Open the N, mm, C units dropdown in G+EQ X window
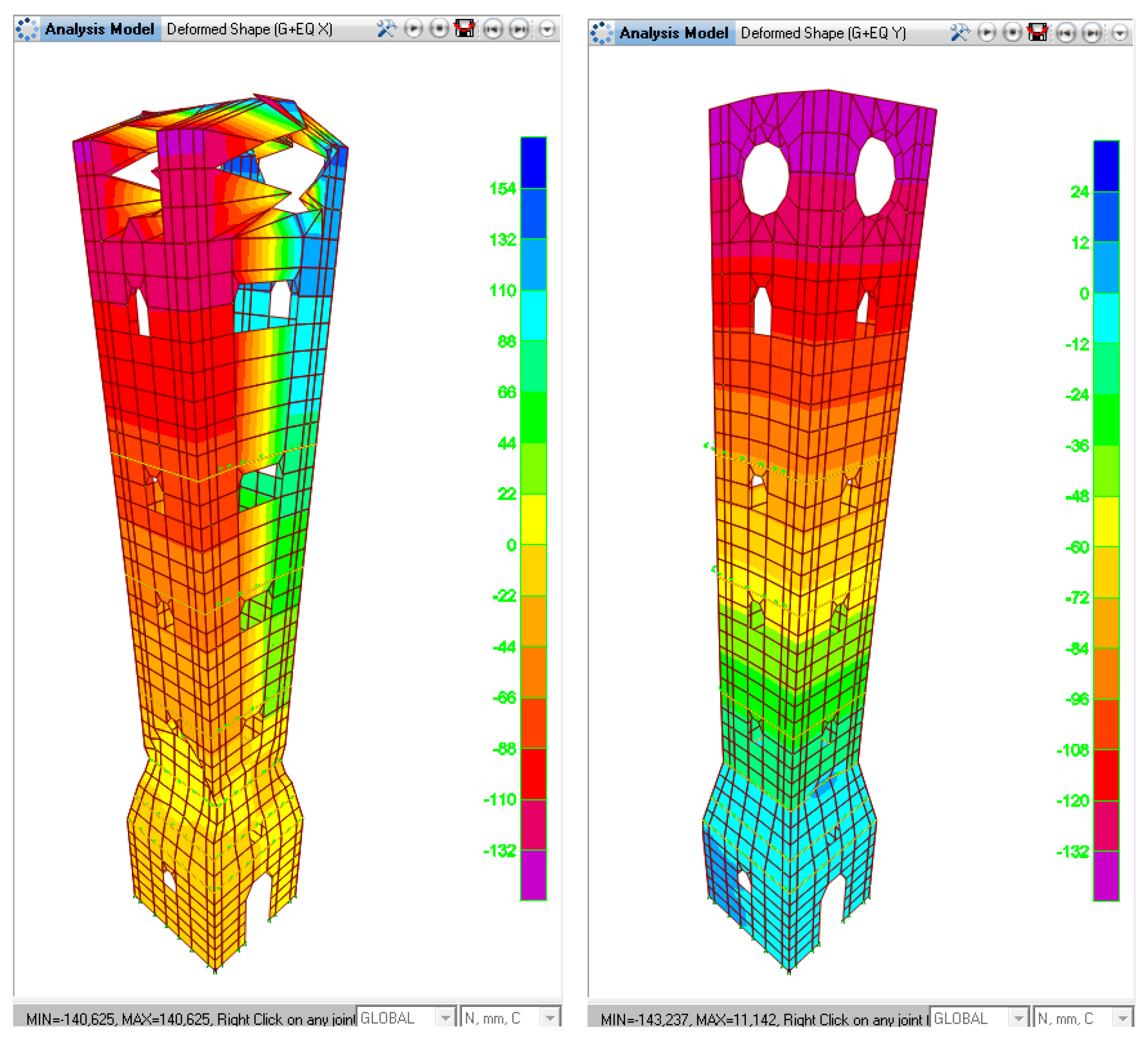Viewport: 1148px width, 1048px height. click(510, 1017)
